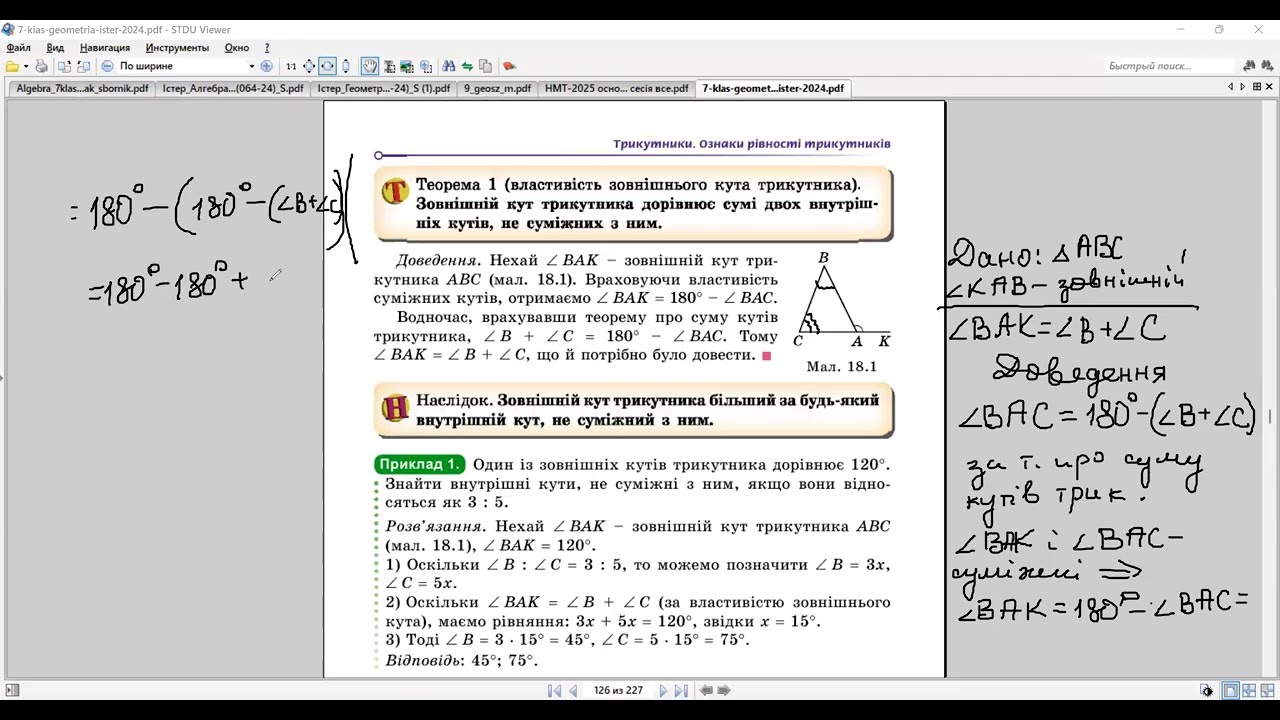Switch to the last status-bar page layout

tap(1267, 690)
